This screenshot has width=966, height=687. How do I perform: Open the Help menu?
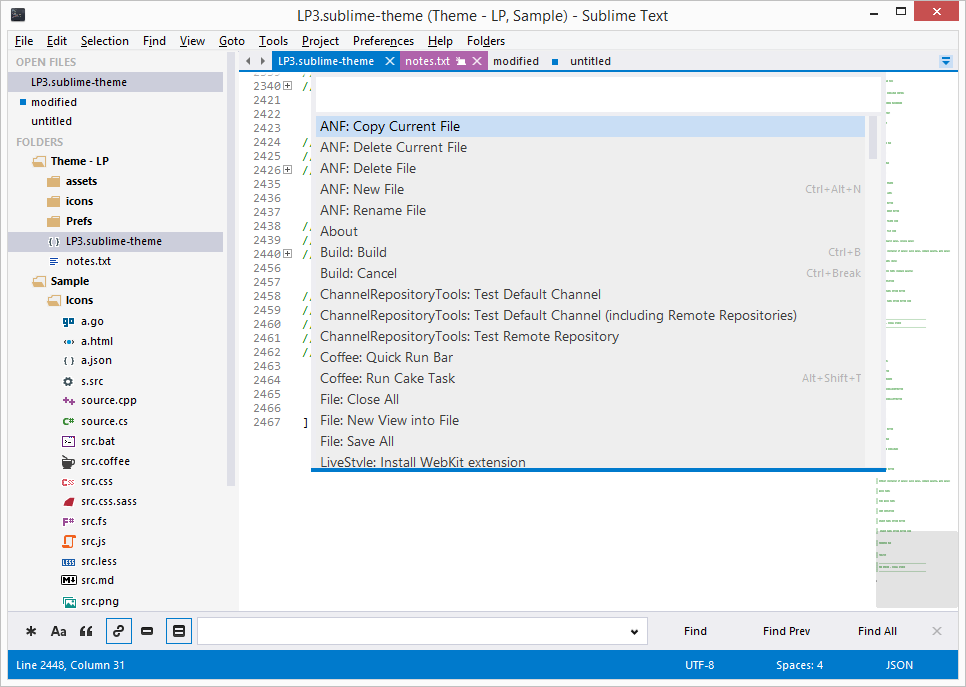coord(440,41)
